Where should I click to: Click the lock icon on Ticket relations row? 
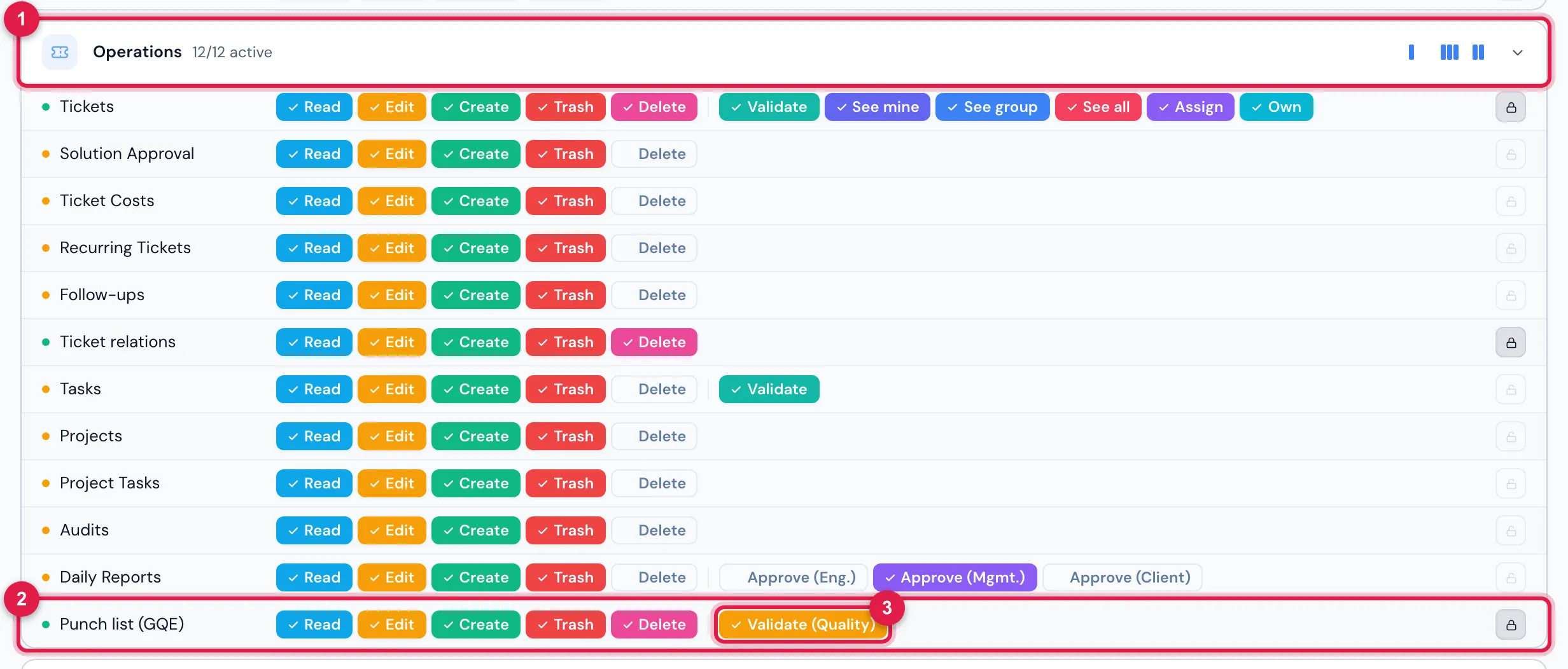[1511, 343]
